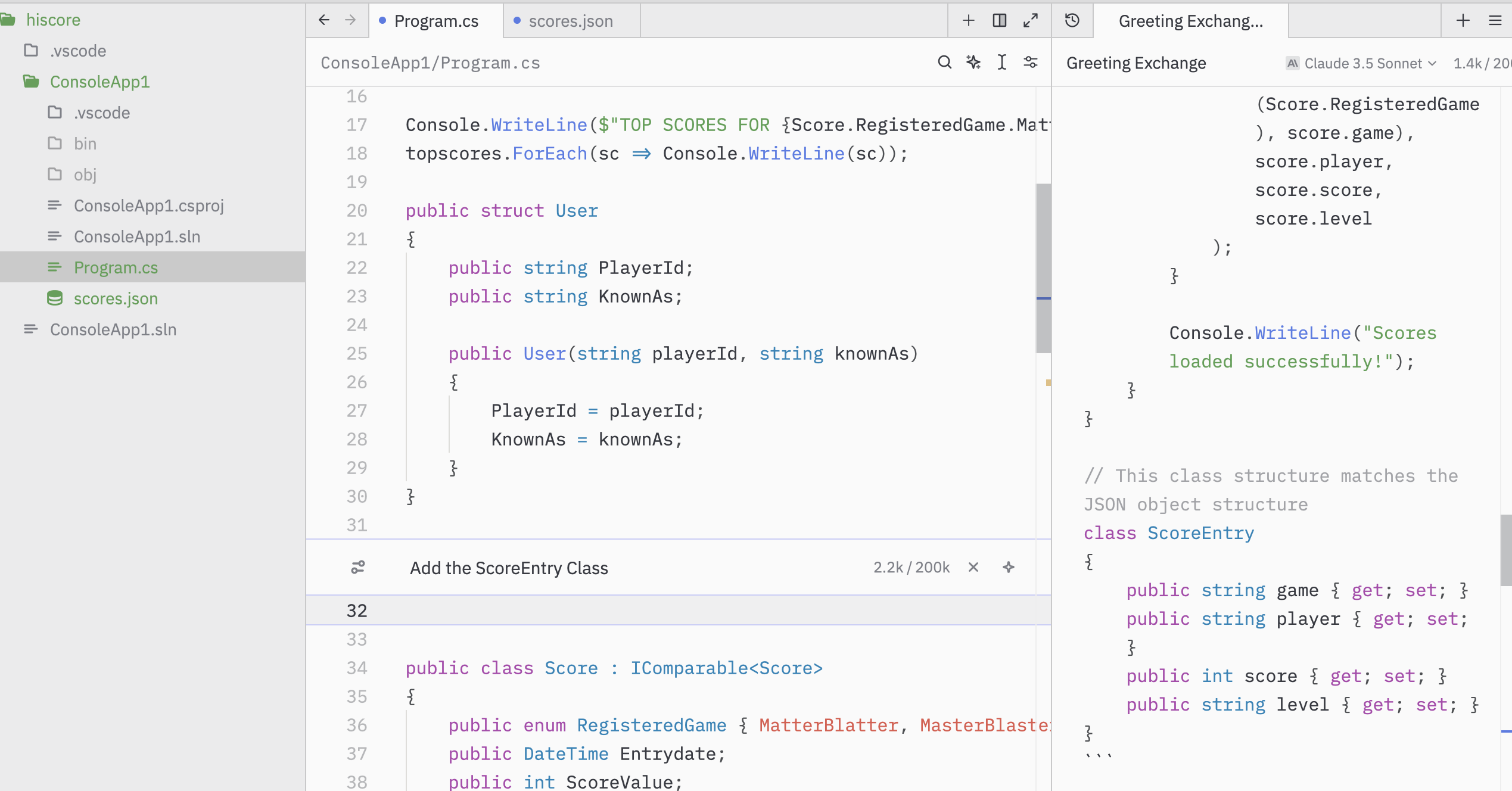Open Program.cs in the file tree
1512x791 pixels.
(153, 267)
